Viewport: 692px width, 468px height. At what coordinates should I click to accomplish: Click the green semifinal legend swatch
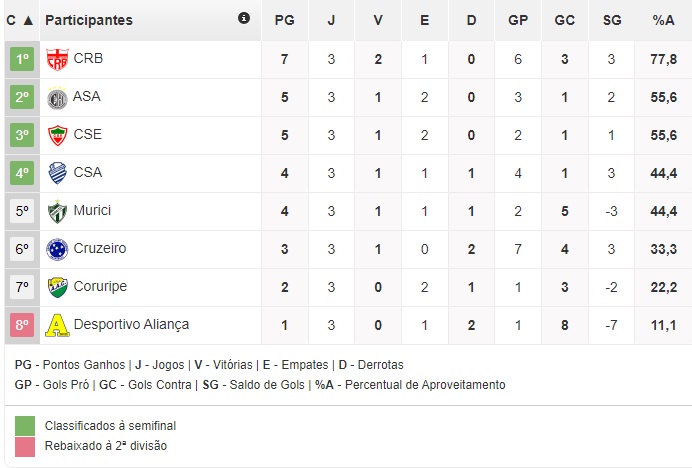pyautogui.click(x=25, y=426)
